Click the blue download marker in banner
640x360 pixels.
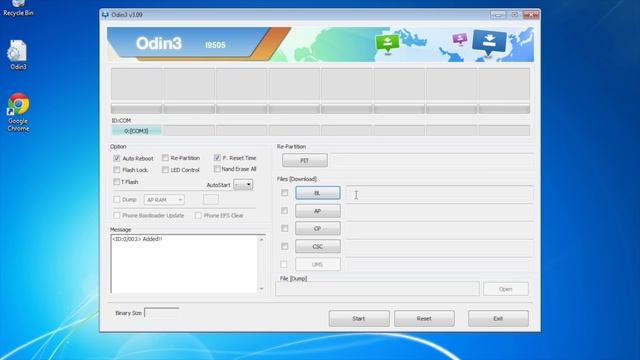489,42
